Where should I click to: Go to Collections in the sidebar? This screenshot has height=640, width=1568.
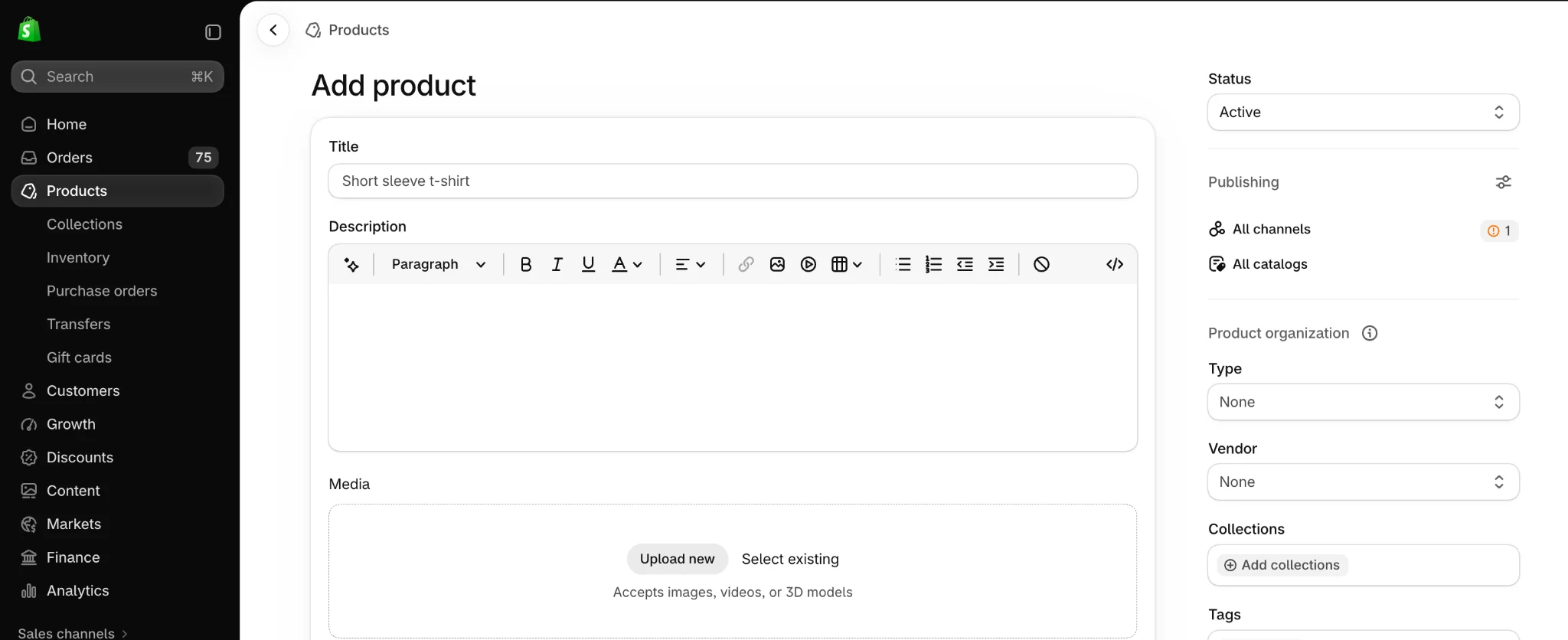tap(84, 224)
